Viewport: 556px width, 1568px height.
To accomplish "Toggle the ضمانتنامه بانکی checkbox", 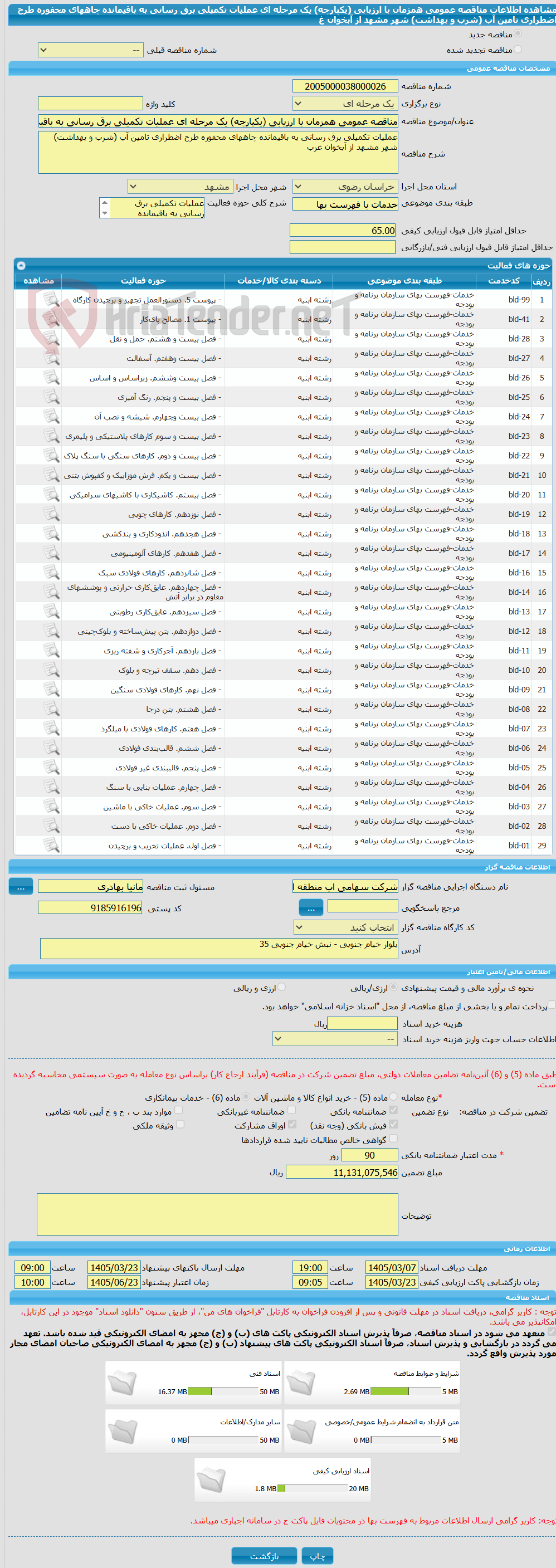I will 393,1110.
